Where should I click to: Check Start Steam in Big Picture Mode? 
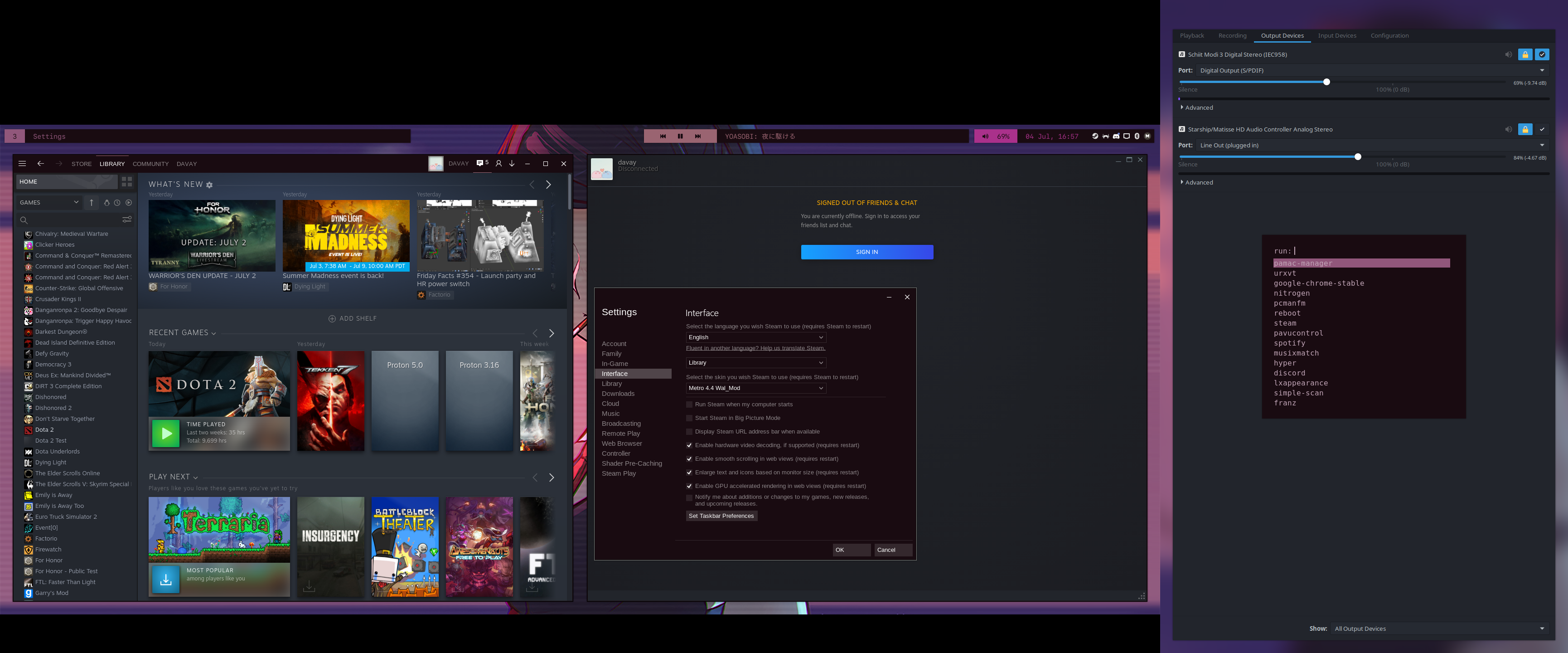(689, 418)
